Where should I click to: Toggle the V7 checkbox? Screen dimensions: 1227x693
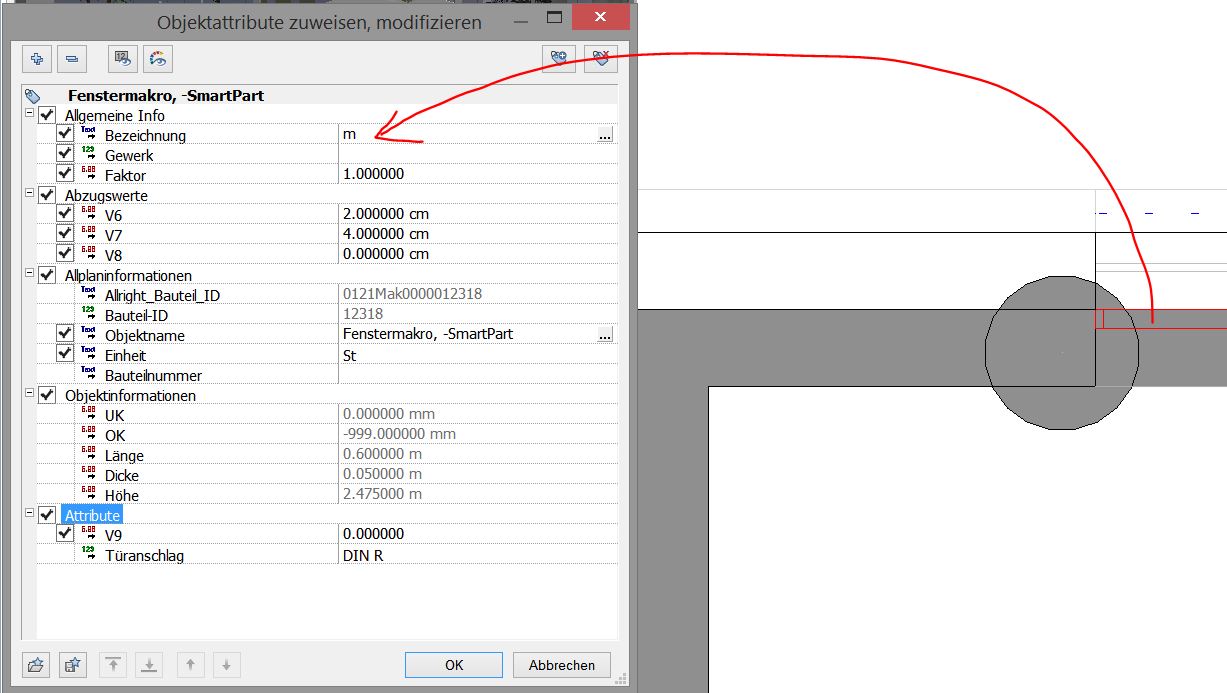65,234
